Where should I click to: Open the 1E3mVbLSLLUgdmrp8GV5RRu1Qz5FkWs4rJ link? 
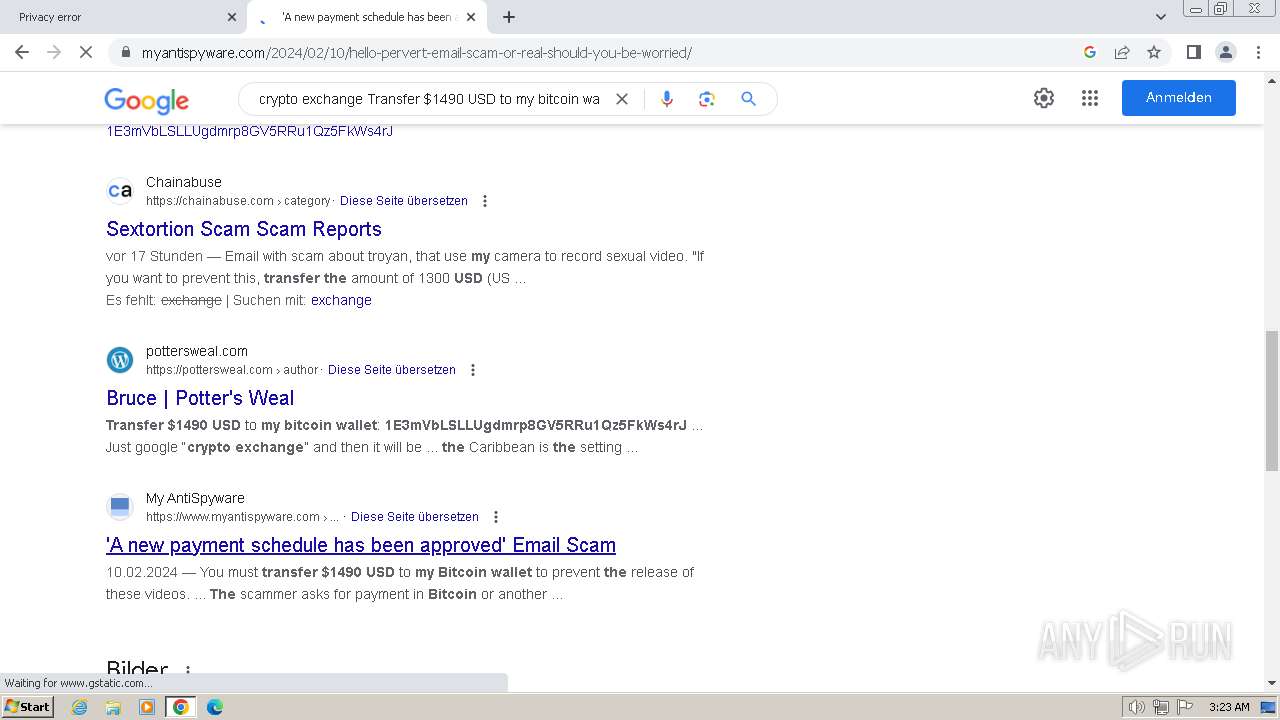point(249,131)
